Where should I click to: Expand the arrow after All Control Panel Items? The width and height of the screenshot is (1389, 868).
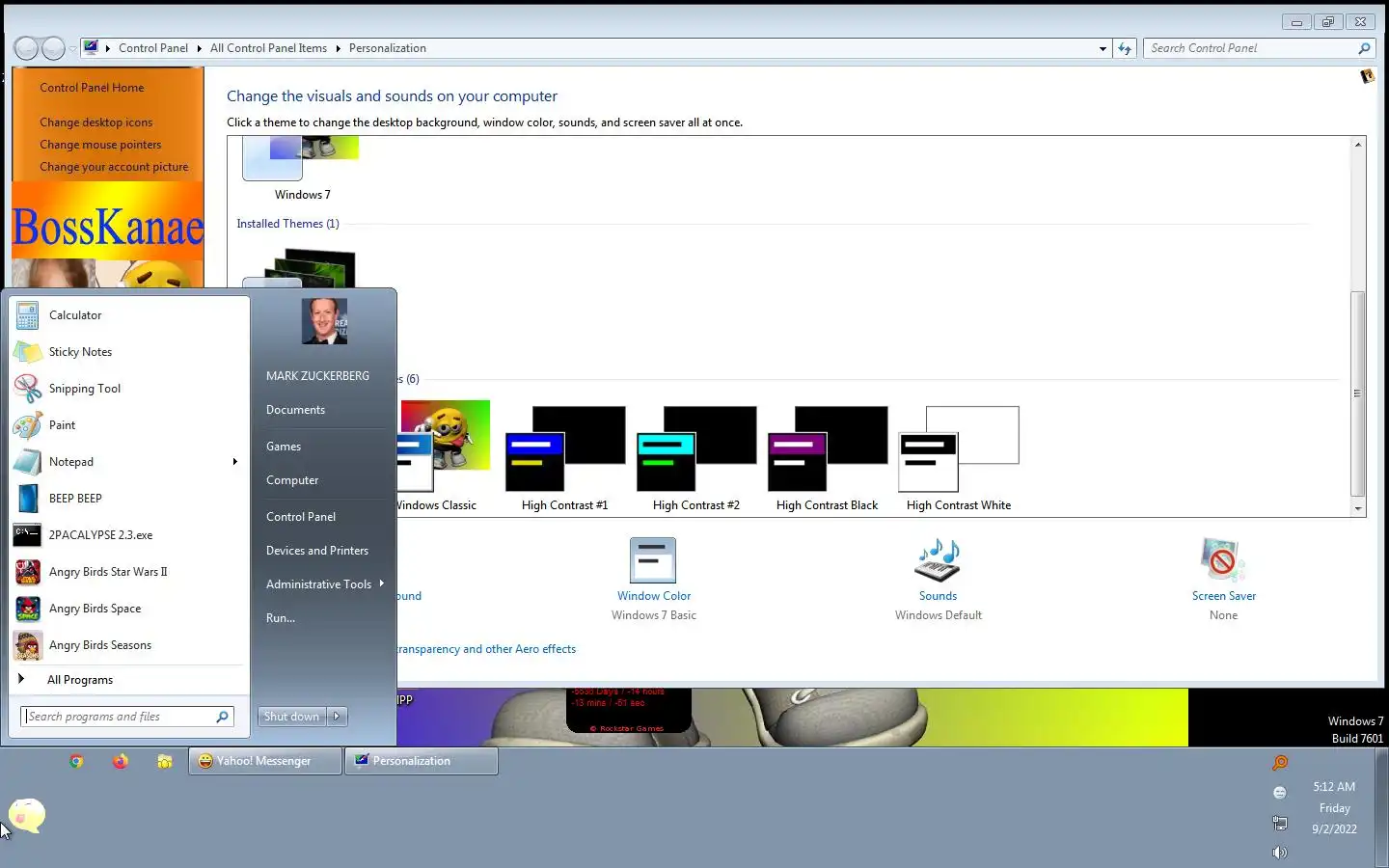point(338,48)
